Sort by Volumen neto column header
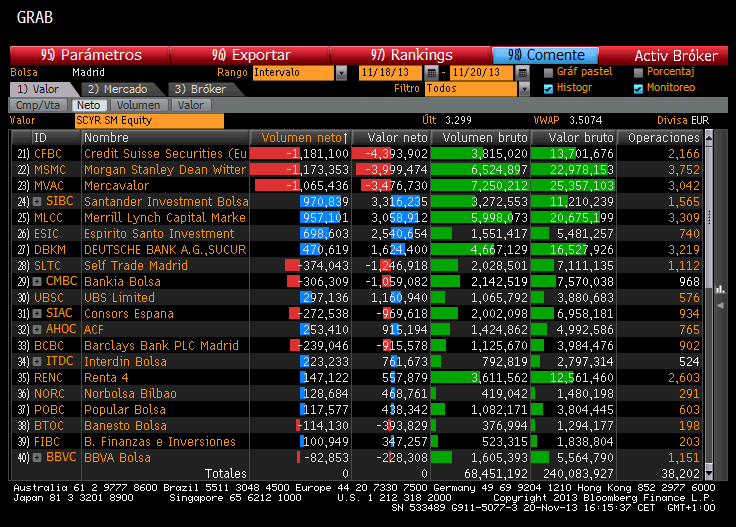Screen dimensions: 736x527 point(301,137)
